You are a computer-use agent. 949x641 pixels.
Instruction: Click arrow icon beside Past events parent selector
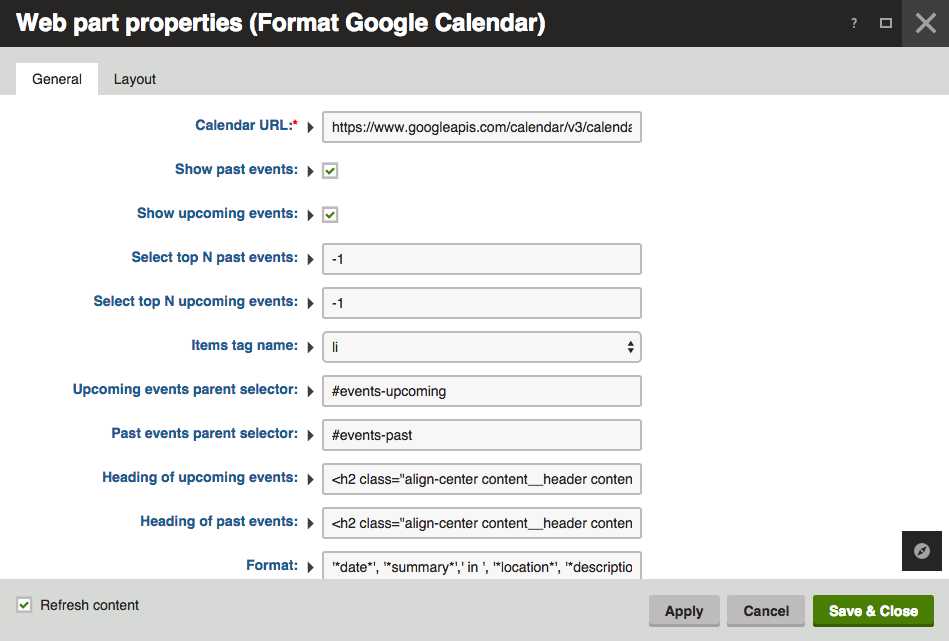[310, 435]
